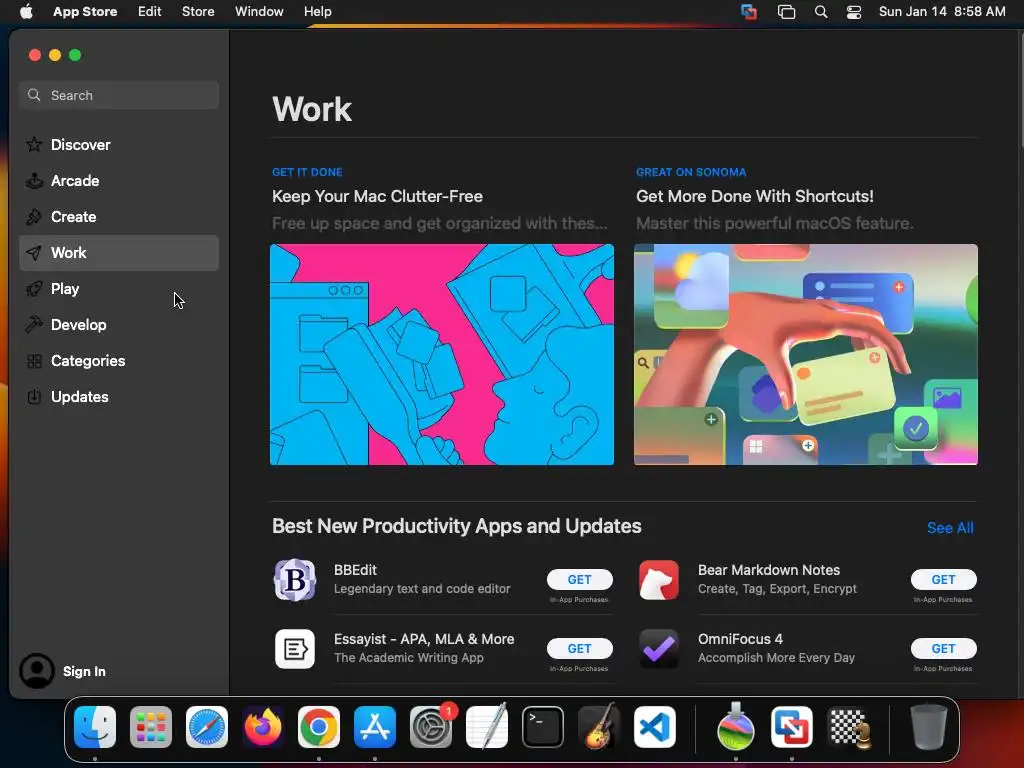Open the Help menu
The width and height of the screenshot is (1024, 768).
[x=317, y=12]
